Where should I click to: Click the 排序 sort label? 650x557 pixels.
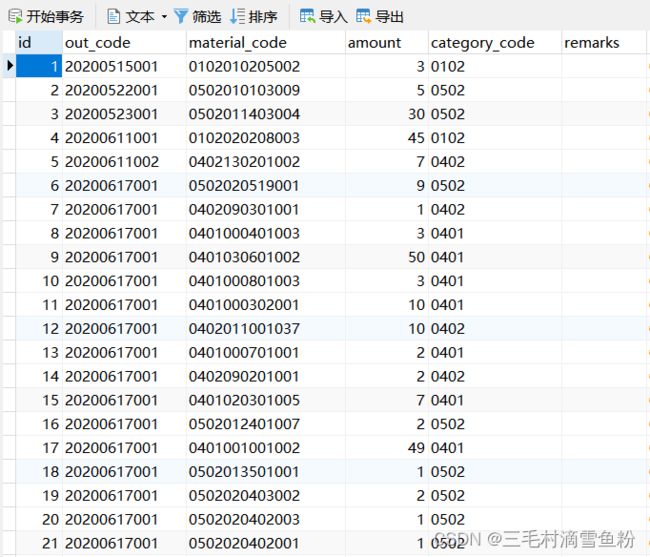coord(263,17)
